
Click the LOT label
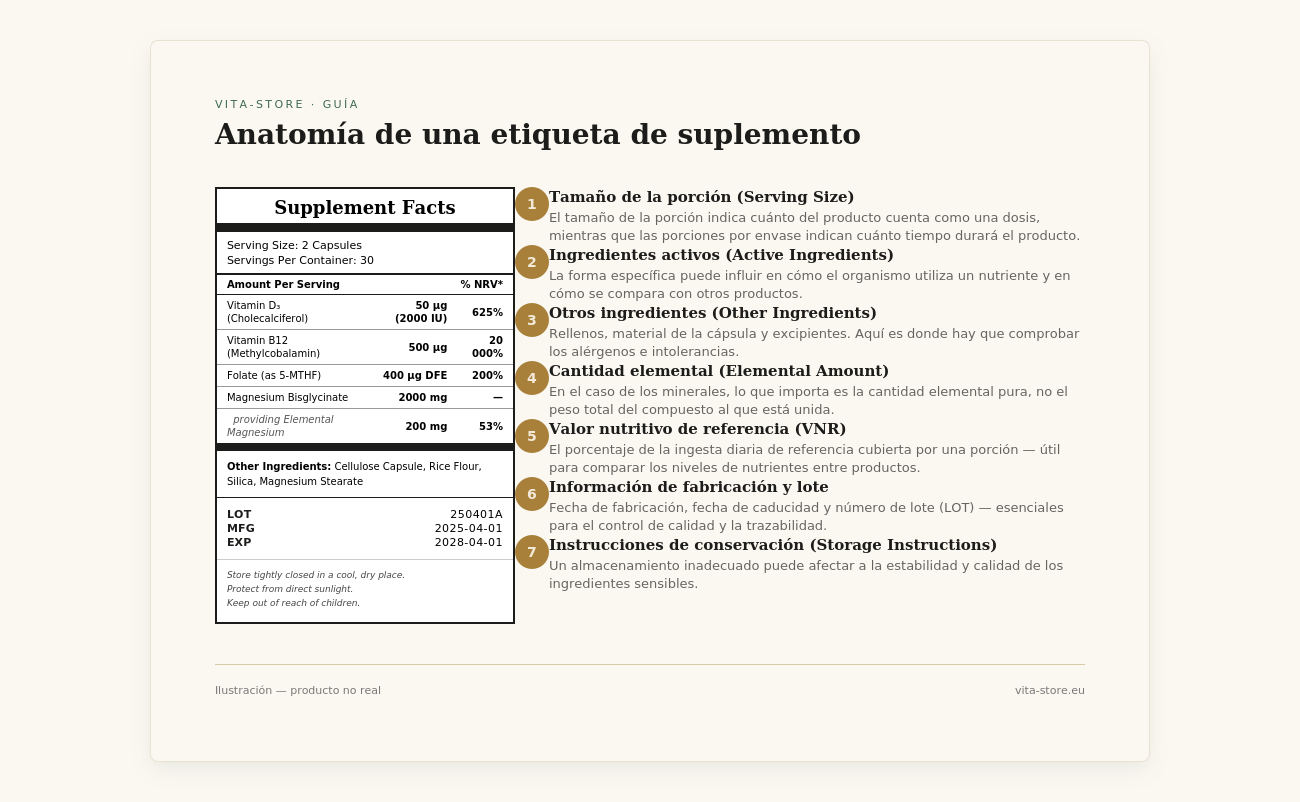[239, 514]
